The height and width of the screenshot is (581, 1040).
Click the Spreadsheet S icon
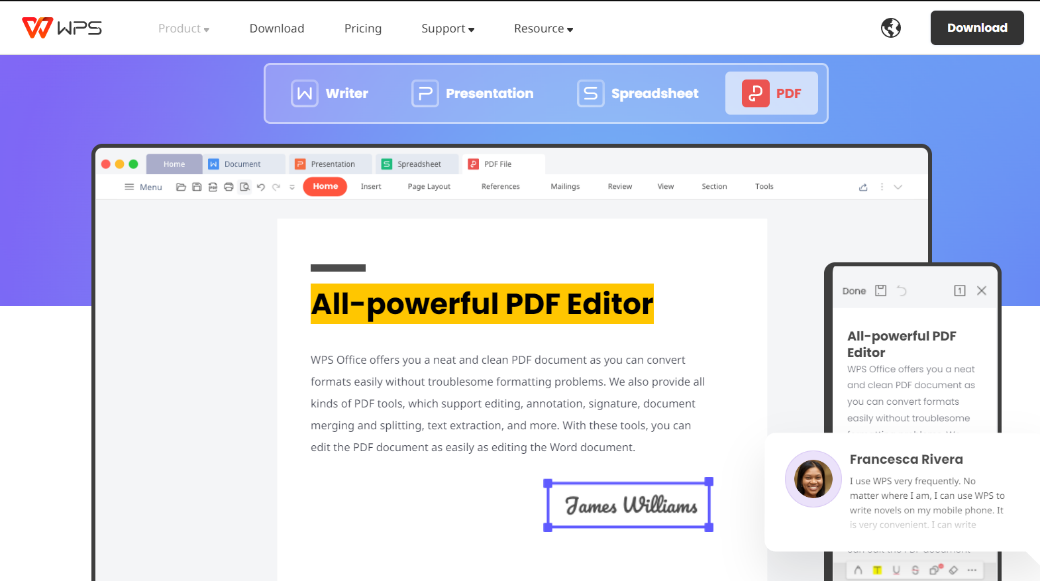click(x=590, y=94)
